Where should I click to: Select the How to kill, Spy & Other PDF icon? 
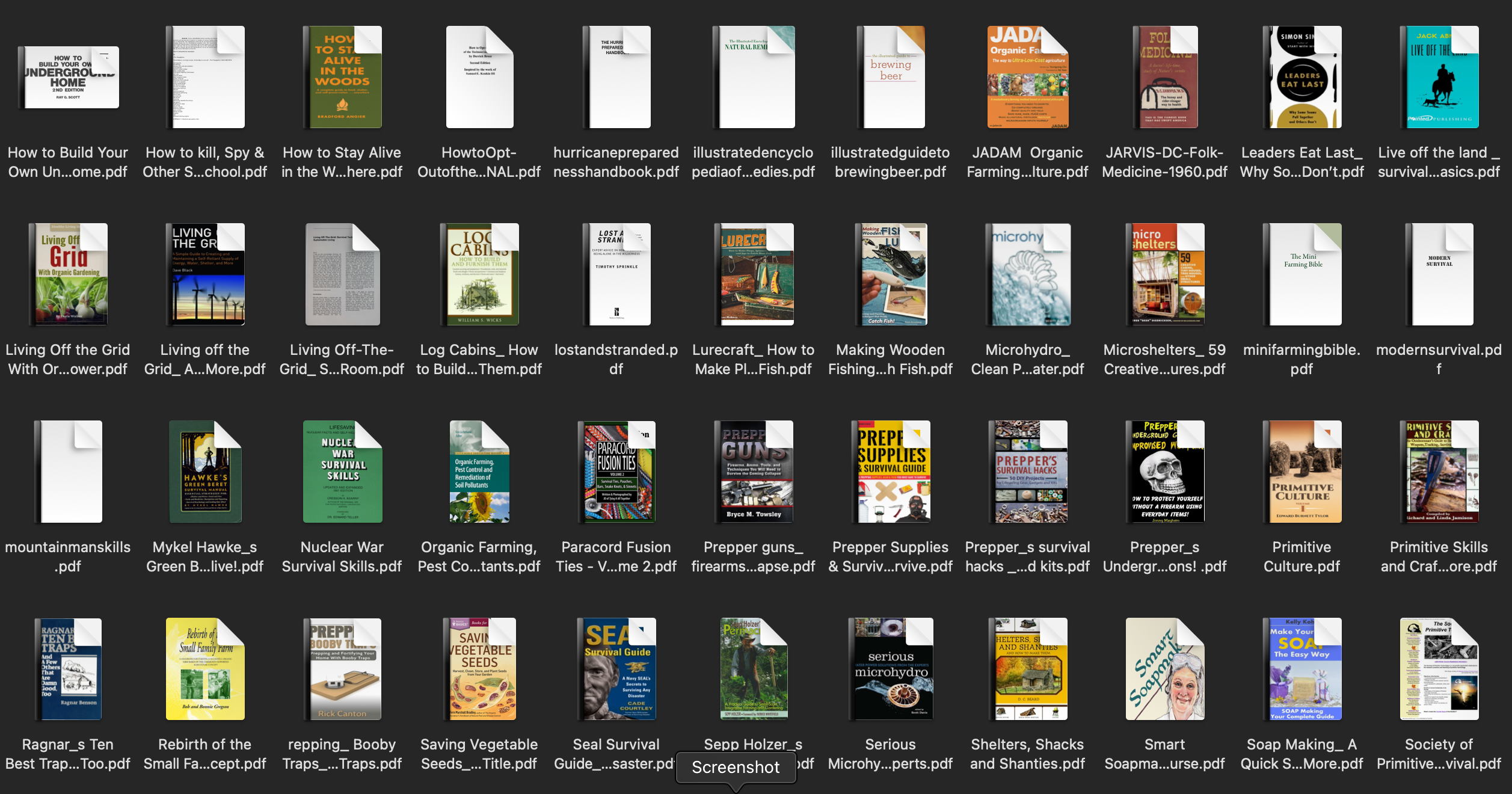click(205, 77)
